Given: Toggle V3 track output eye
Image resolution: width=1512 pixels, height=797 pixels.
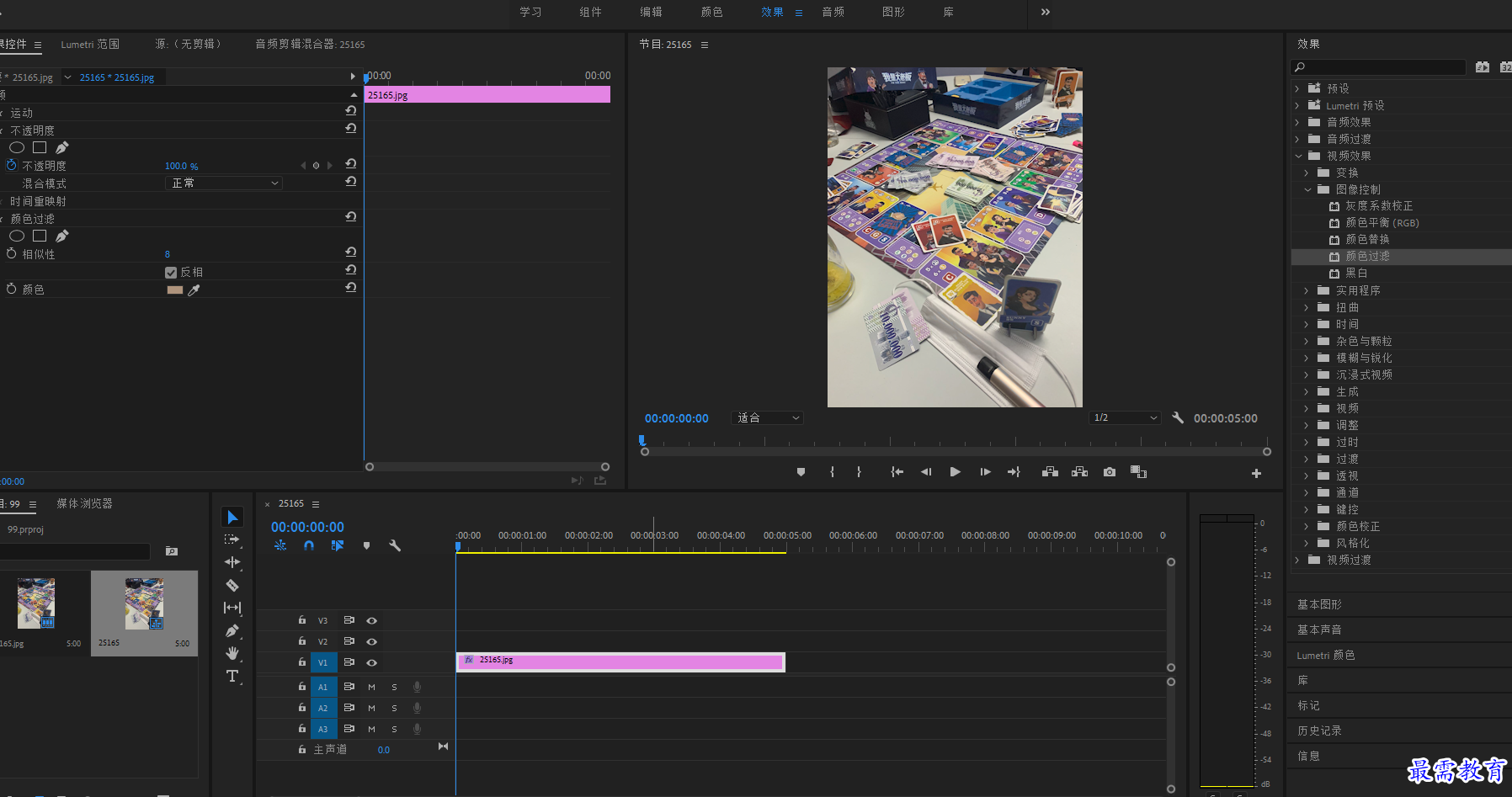Looking at the screenshot, I should [x=371, y=620].
